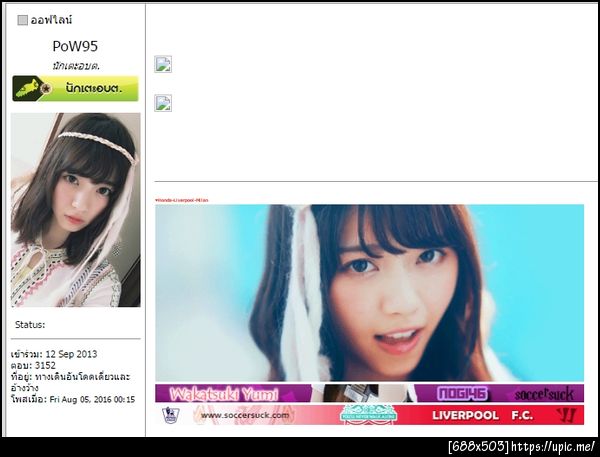Click the second broken image icon
Screen dimensions: 600x457
[x=163, y=103]
